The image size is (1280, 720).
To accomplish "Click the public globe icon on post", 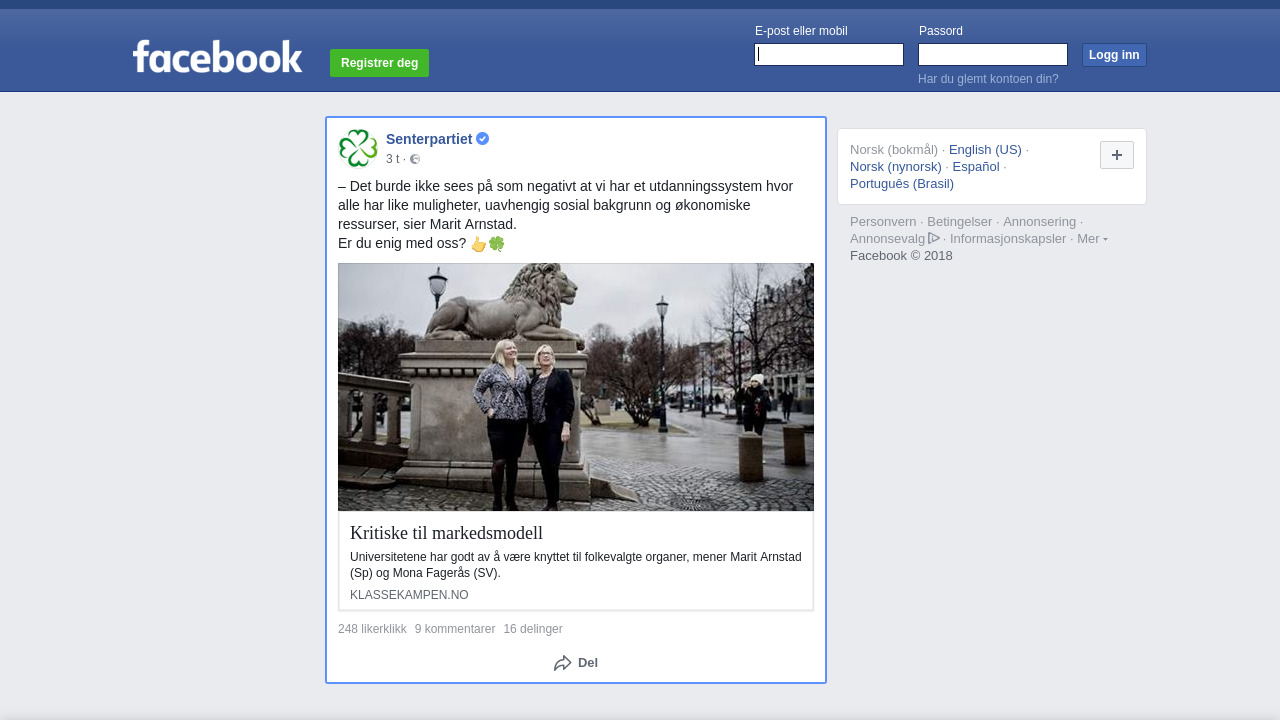I will tap(415, 159).
